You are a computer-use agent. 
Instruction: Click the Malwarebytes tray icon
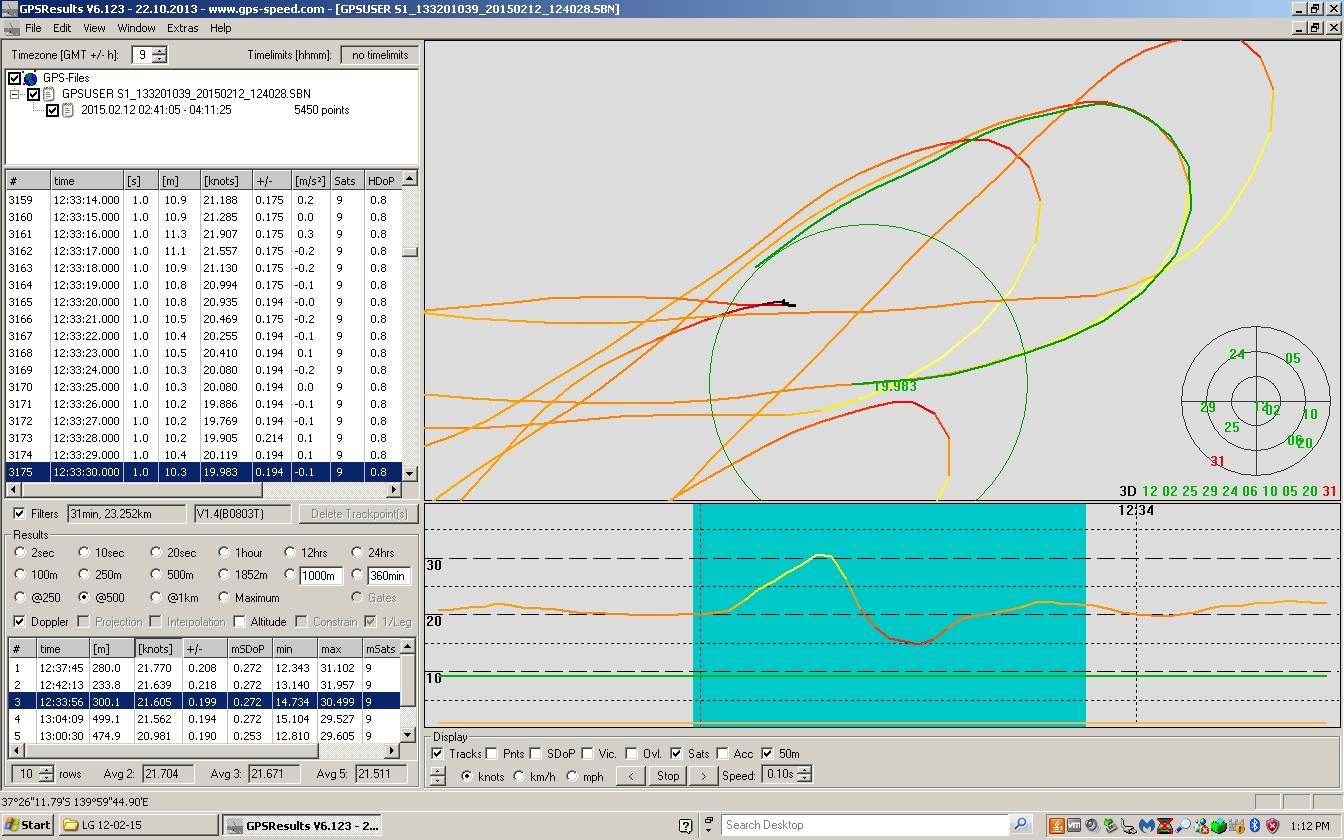(x=1147, y=825)
